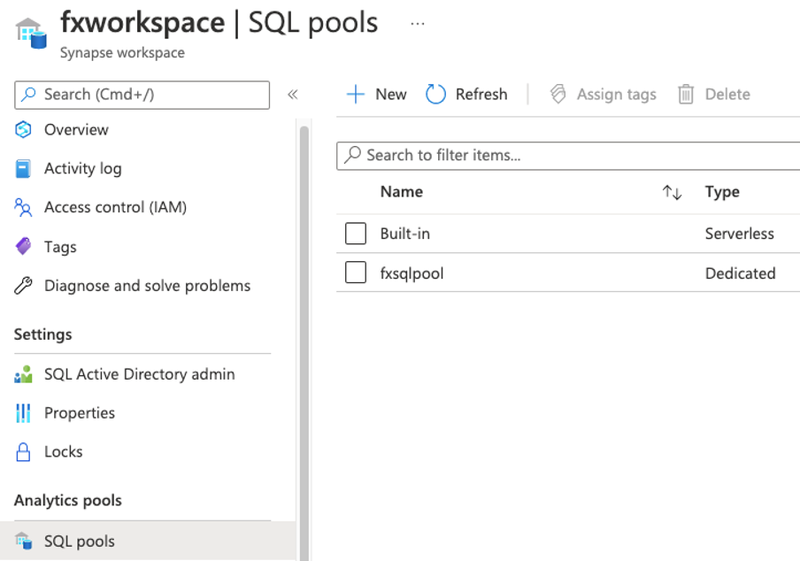The width and height of the screenshot is (800, 561).
Task: Click the Synapse workspace subtitle text
Action: pyautogui.click(x=122, y=53)
